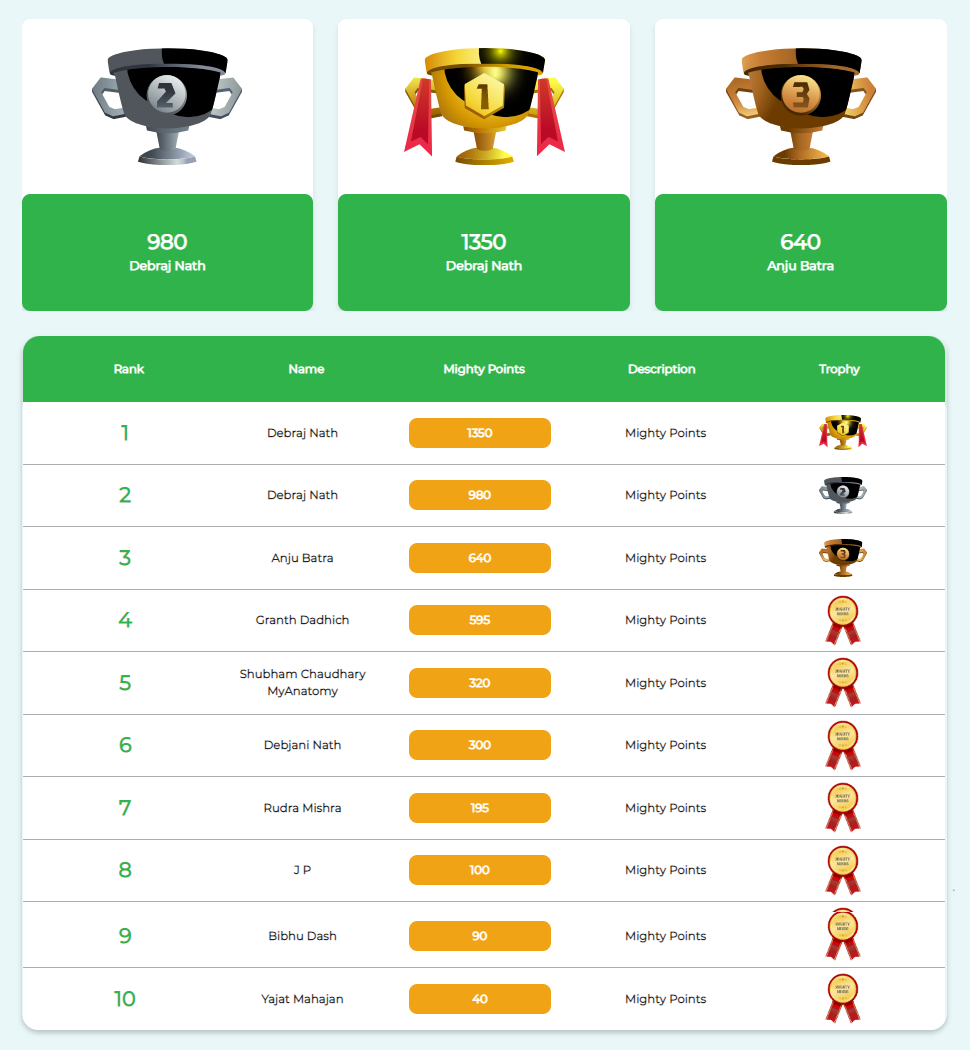Click the green 640 Anju Batra card

tap(801, 252)
